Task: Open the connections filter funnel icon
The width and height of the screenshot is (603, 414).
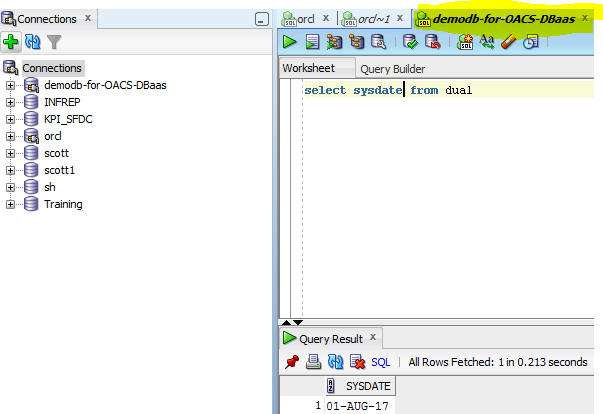Action: click(x=54, y=42)
